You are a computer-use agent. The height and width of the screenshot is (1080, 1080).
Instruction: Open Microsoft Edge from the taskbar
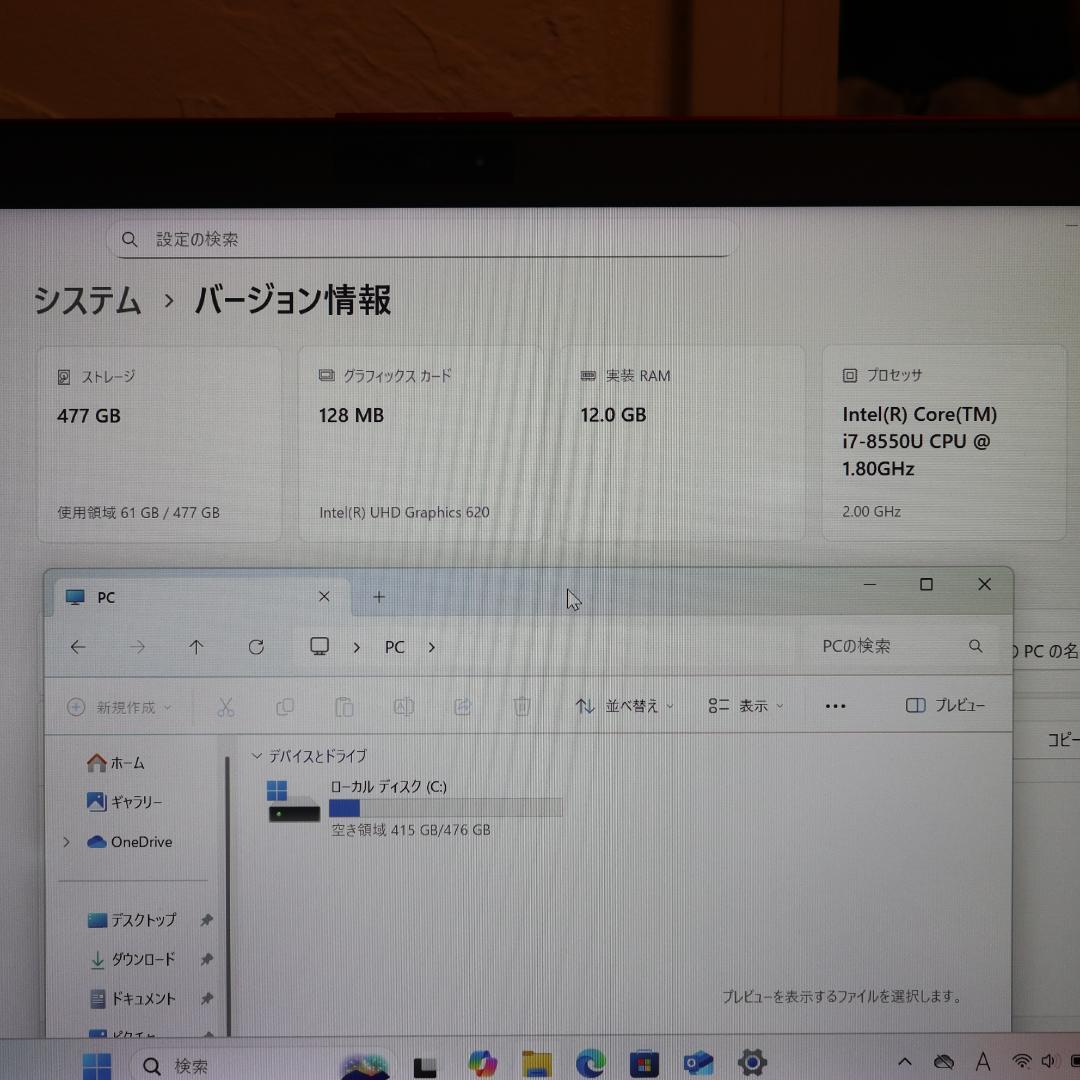[590, 1063]
